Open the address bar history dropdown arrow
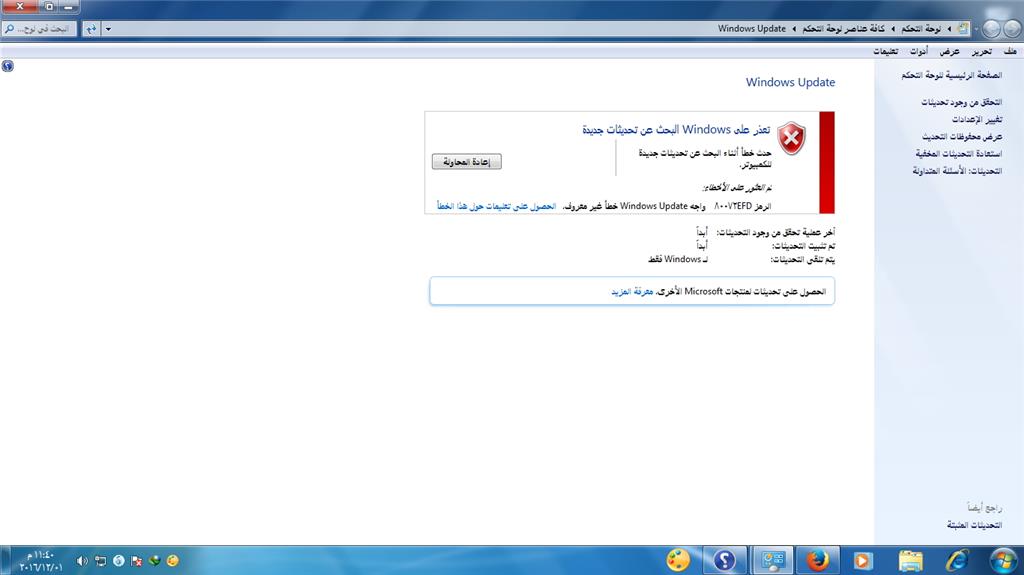1024x575 pixels. point(108,29)
